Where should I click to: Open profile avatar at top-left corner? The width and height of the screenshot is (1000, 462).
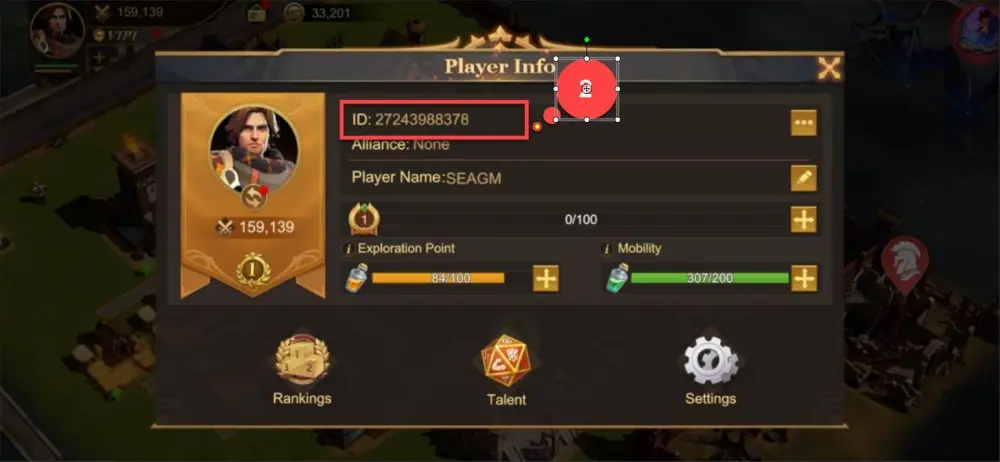coord(57,30)
